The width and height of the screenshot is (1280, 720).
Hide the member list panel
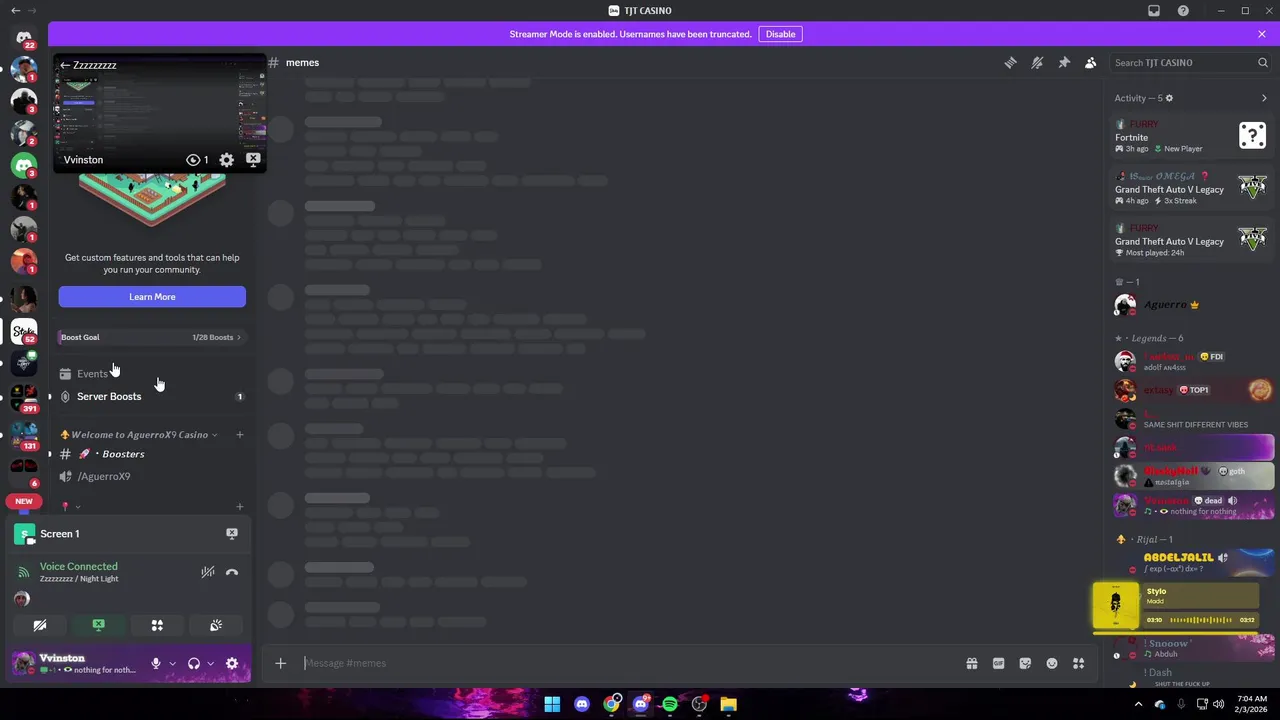(1091, 63)
